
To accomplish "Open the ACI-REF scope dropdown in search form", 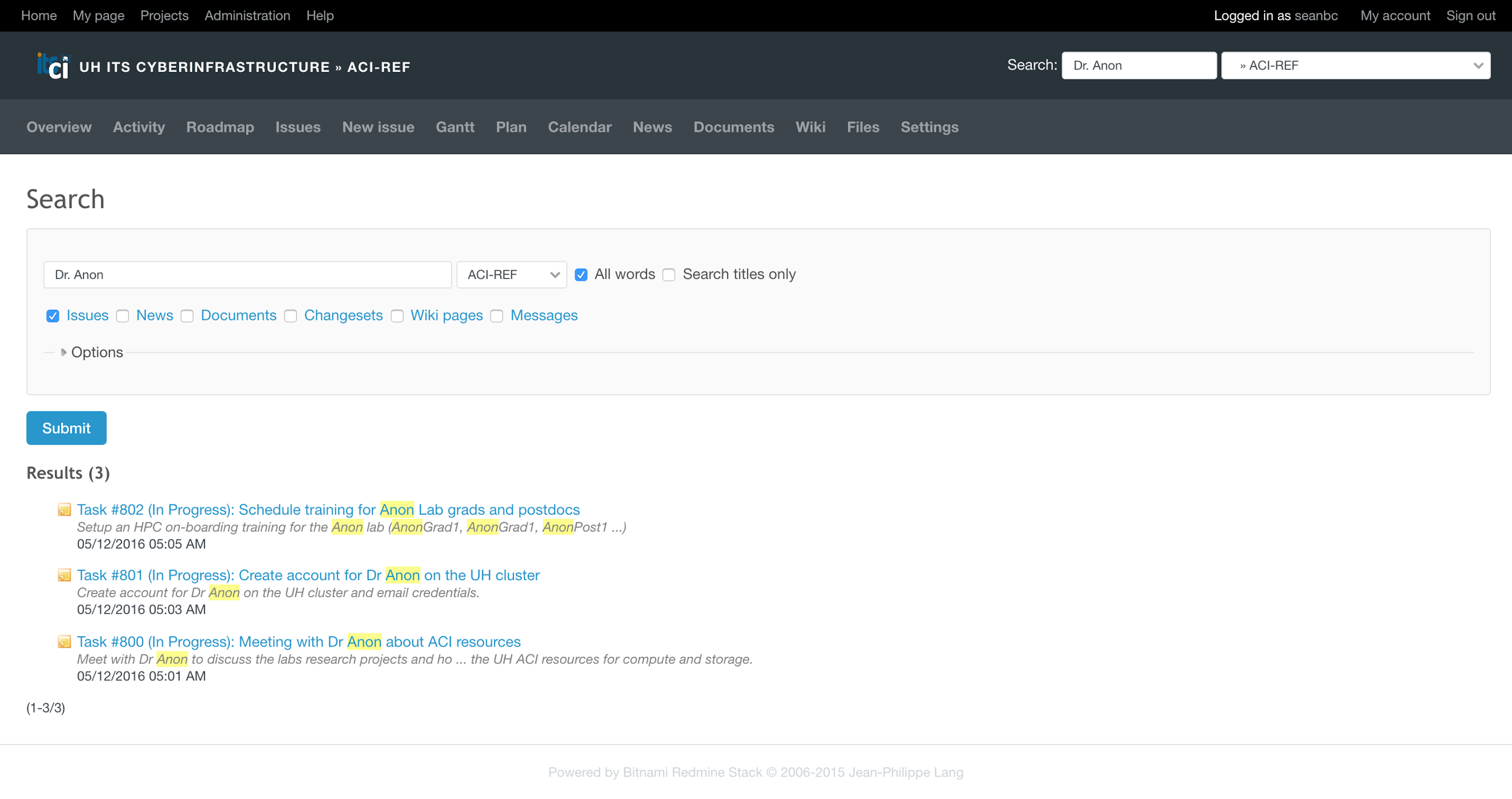I will (x=512, y=275).
